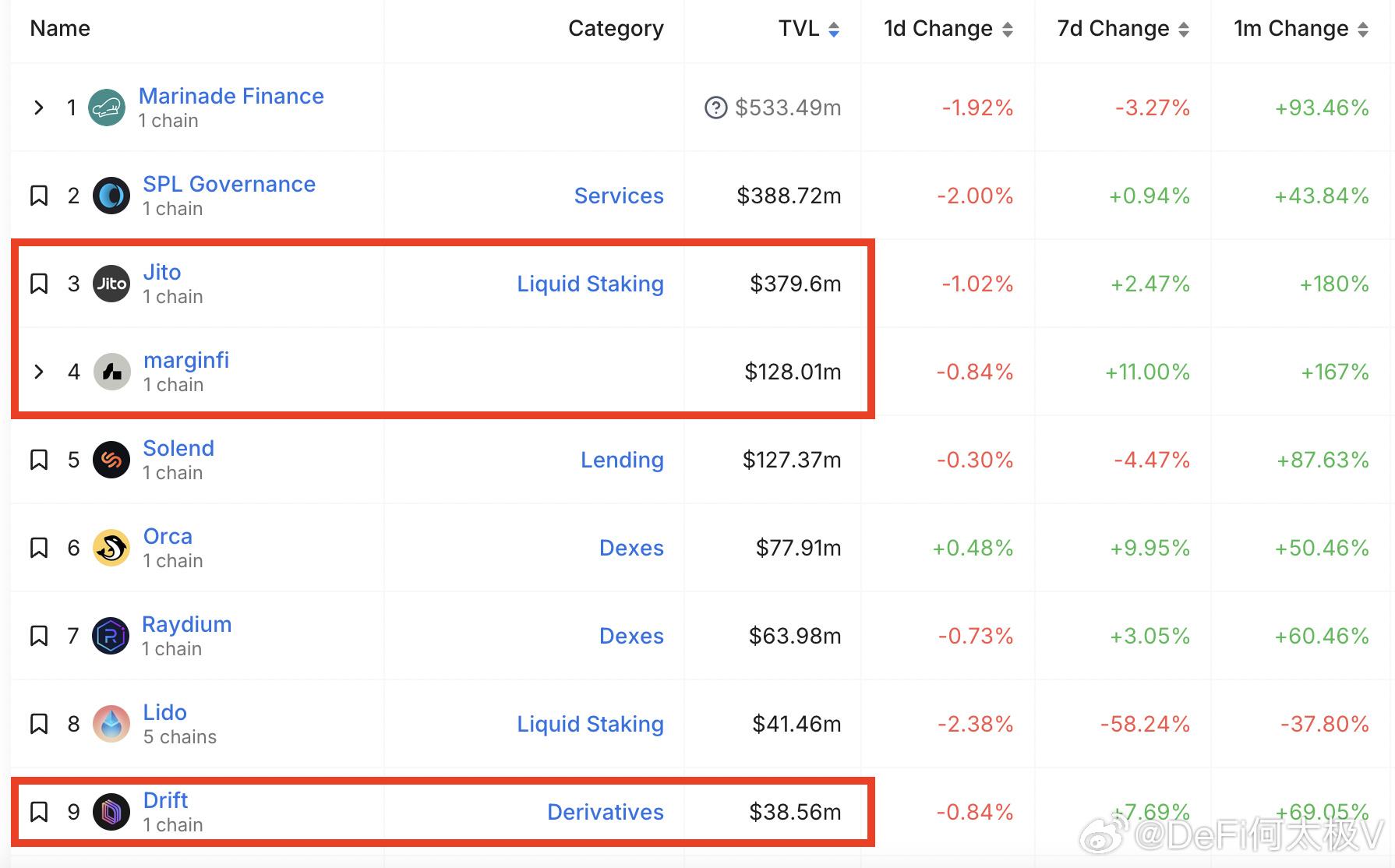Image resolution: width=1395 pixels, height=868 pixels.
Task: Click the Solend logo icon
Action: [111, 460]
